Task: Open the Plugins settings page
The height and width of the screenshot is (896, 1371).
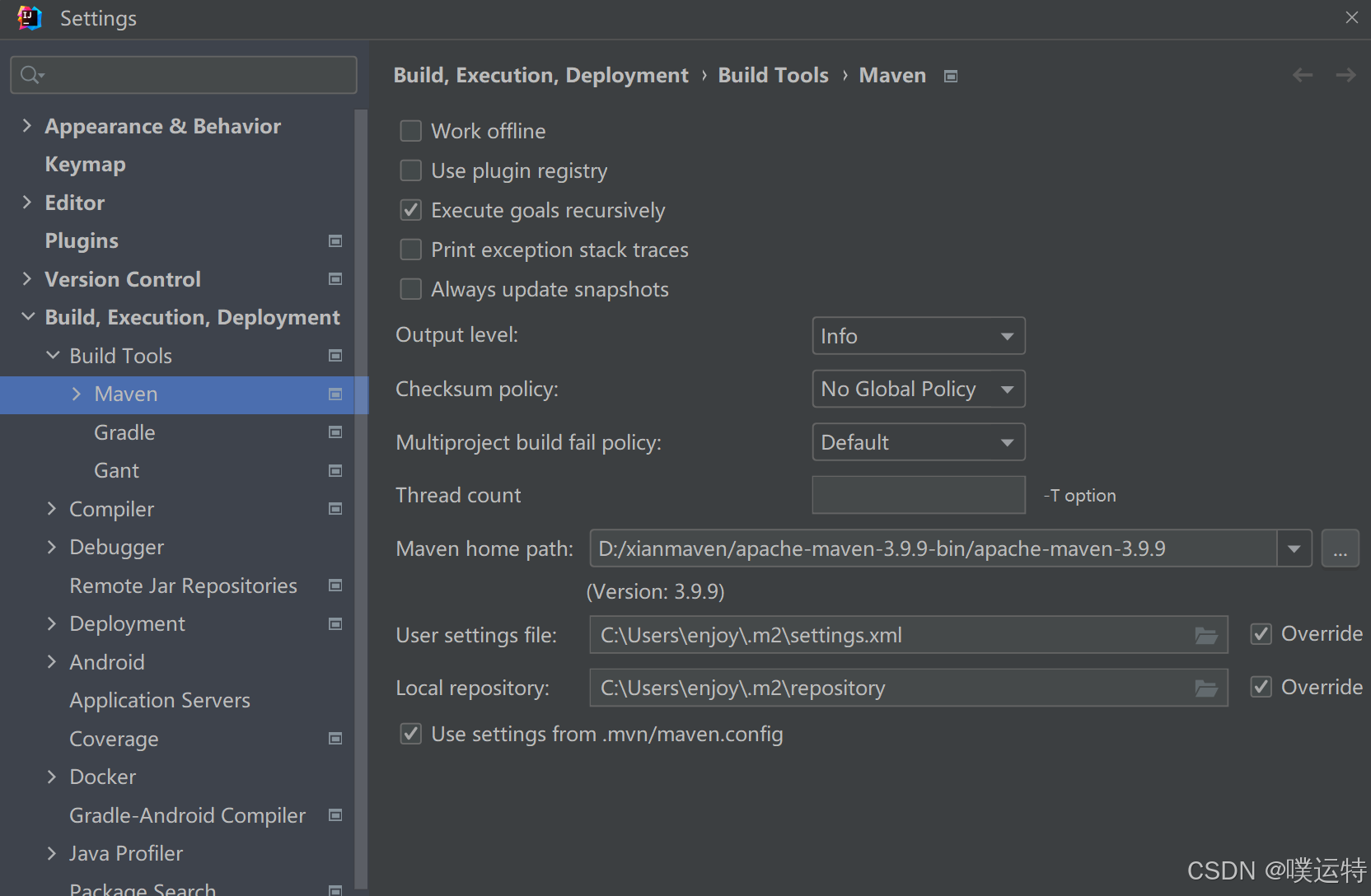Action: point(82,240)
